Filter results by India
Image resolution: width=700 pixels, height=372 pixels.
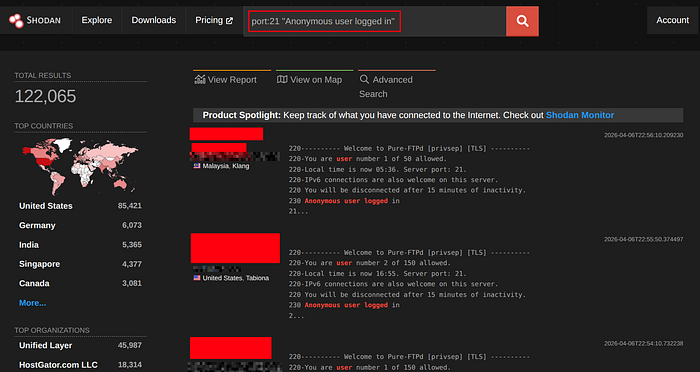(x=29, y=245)
